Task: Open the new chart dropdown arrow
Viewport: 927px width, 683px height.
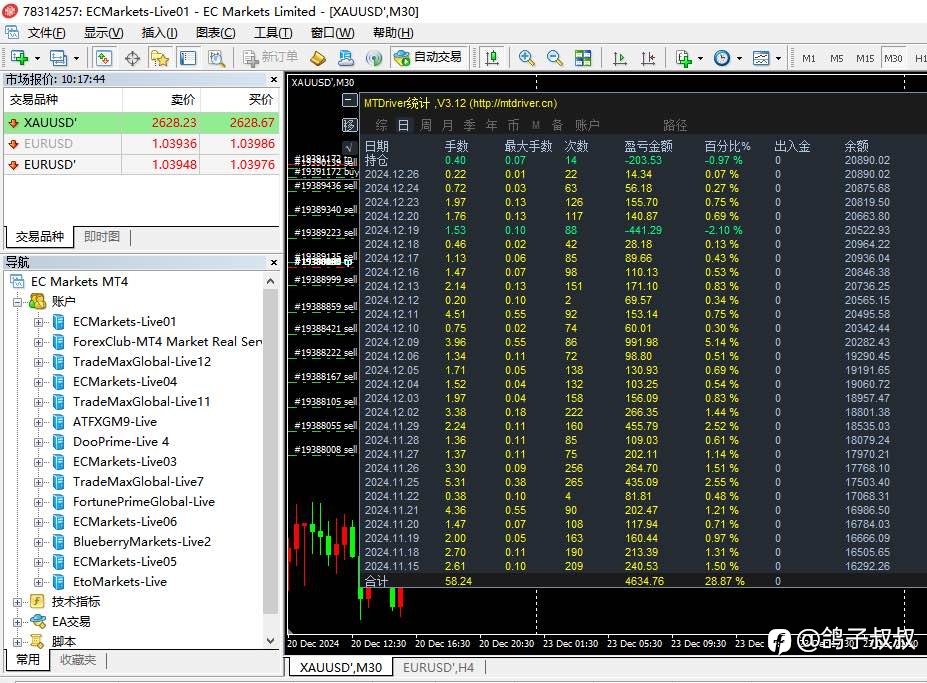Action: (x=37, y=58)
